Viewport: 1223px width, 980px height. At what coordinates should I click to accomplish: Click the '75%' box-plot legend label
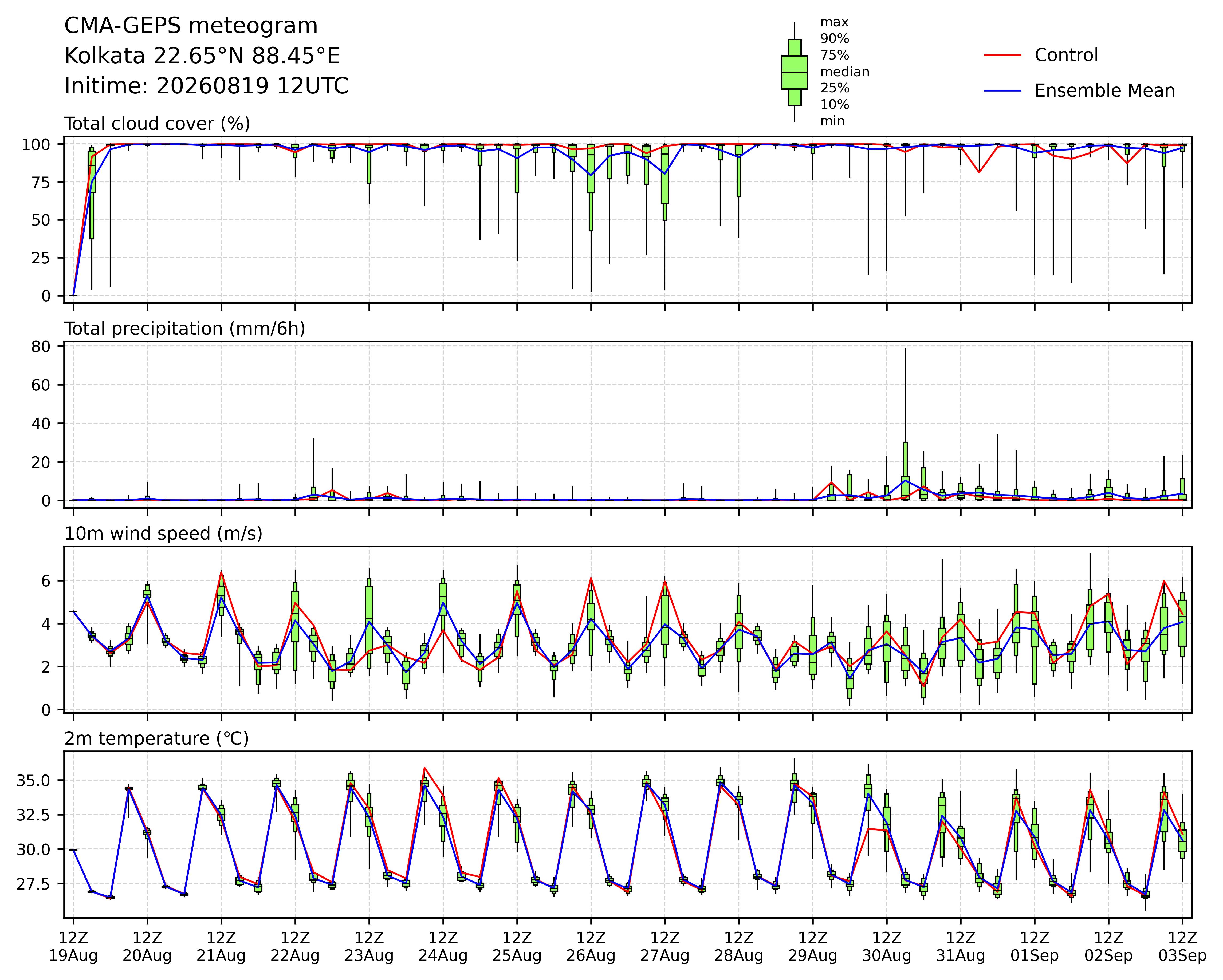point(835,56)
